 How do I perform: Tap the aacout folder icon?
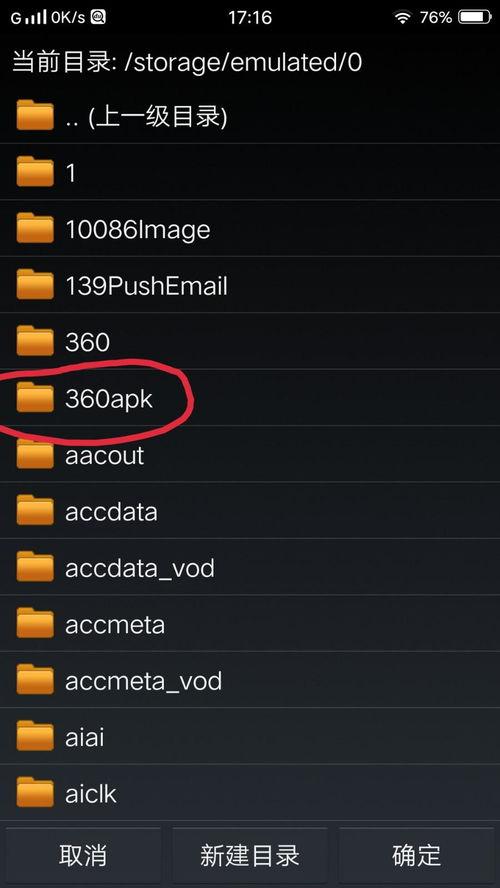(x=35, y=454)
